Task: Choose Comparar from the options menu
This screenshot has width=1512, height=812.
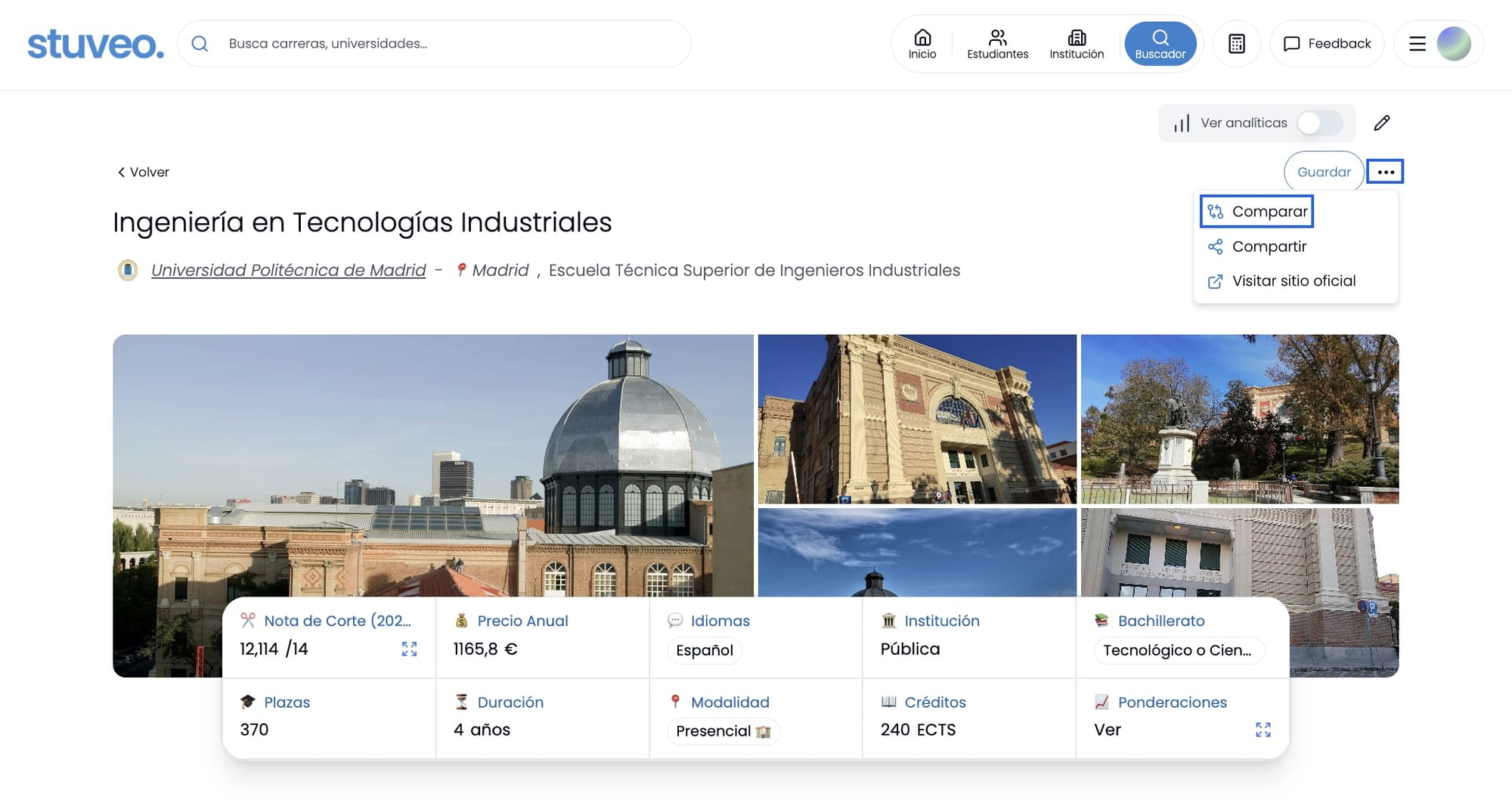Action: (1256, 212)
